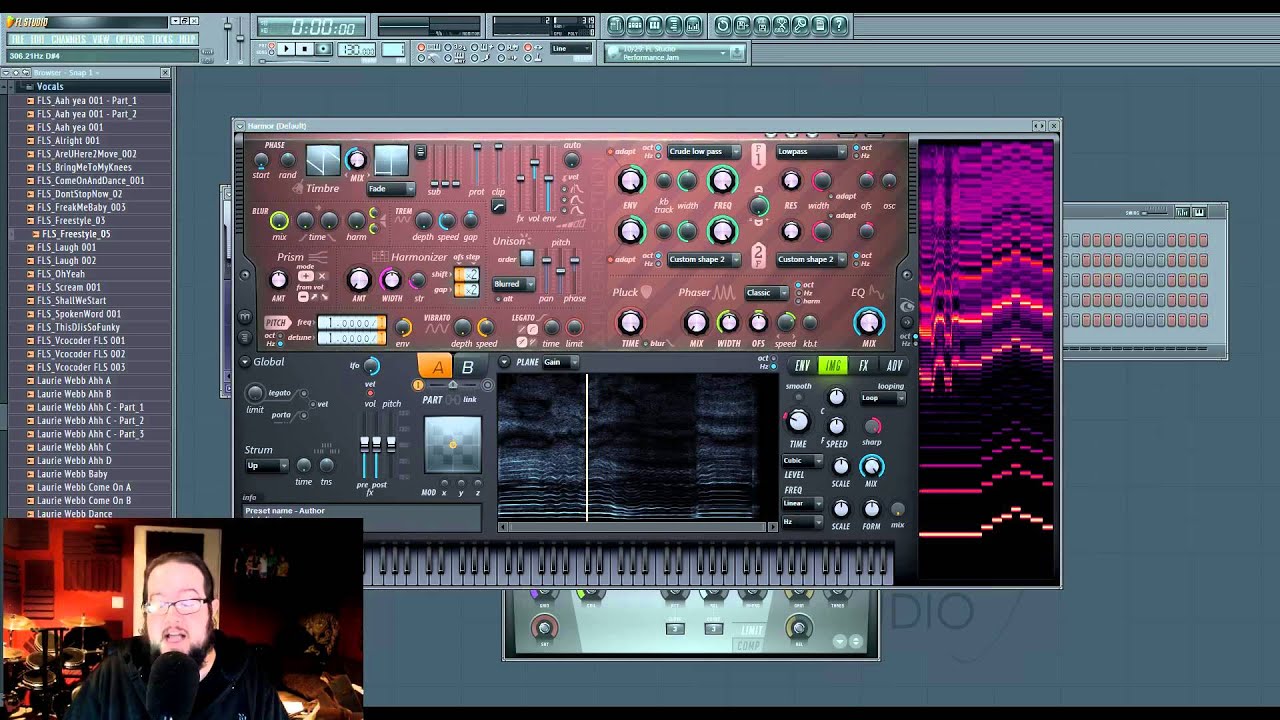The image size is (1280, 720).
Task: Select the IMG tab in Harmor
Action: pos(833,366)
